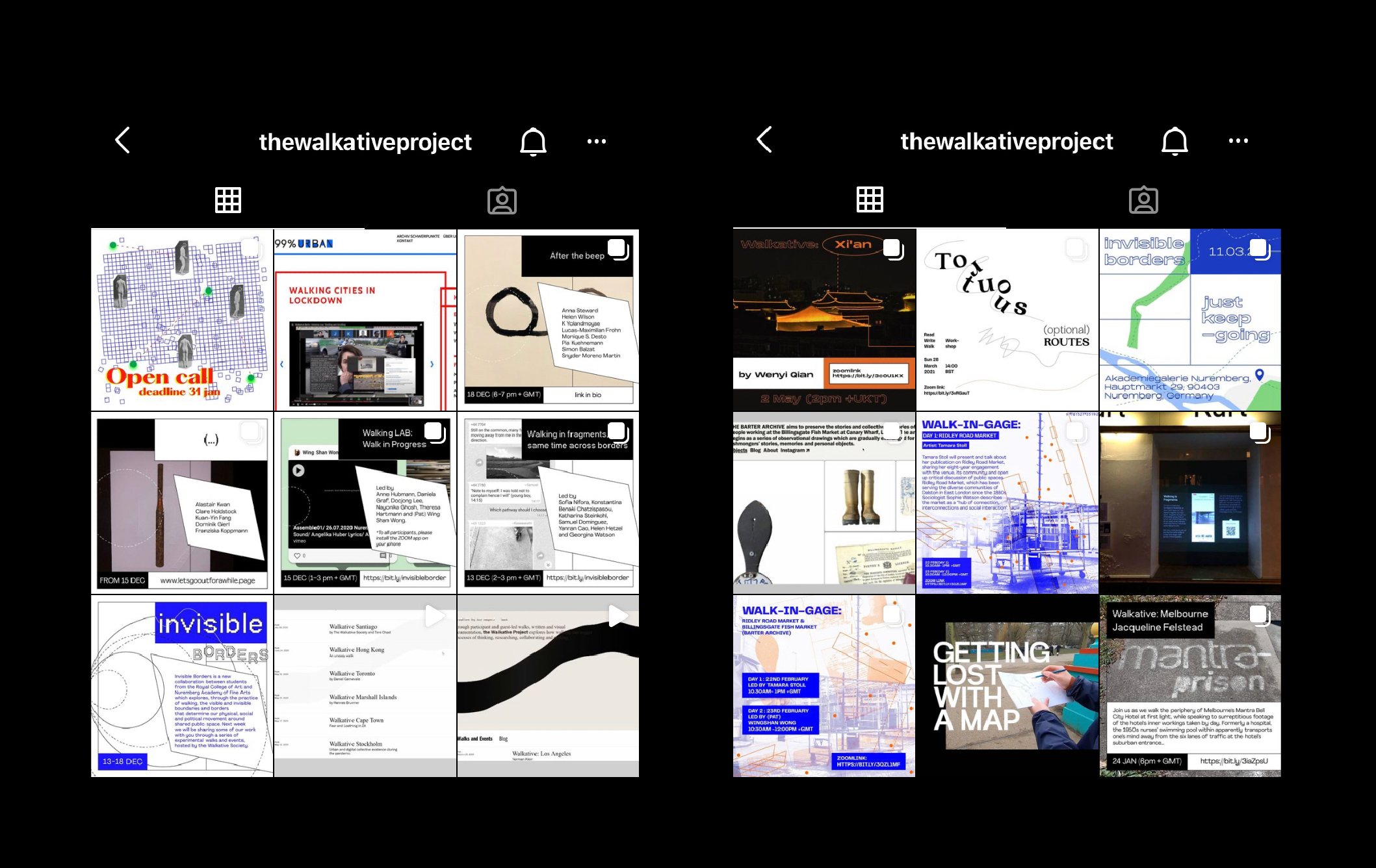Open the 'Walkative: Xi'an' post
Viewport: 1376px width, 868px height.
[824, 320]
